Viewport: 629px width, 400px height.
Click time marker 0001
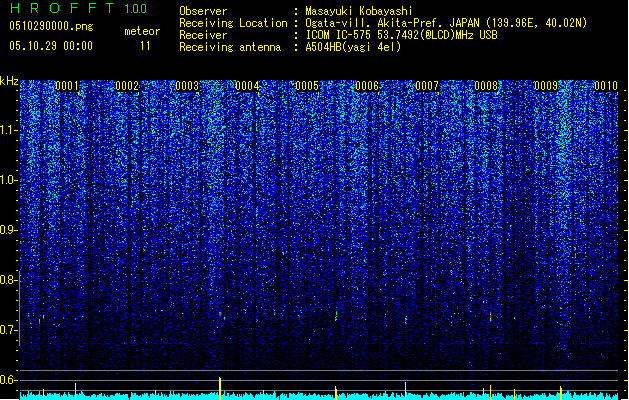[x=67, y=86]
